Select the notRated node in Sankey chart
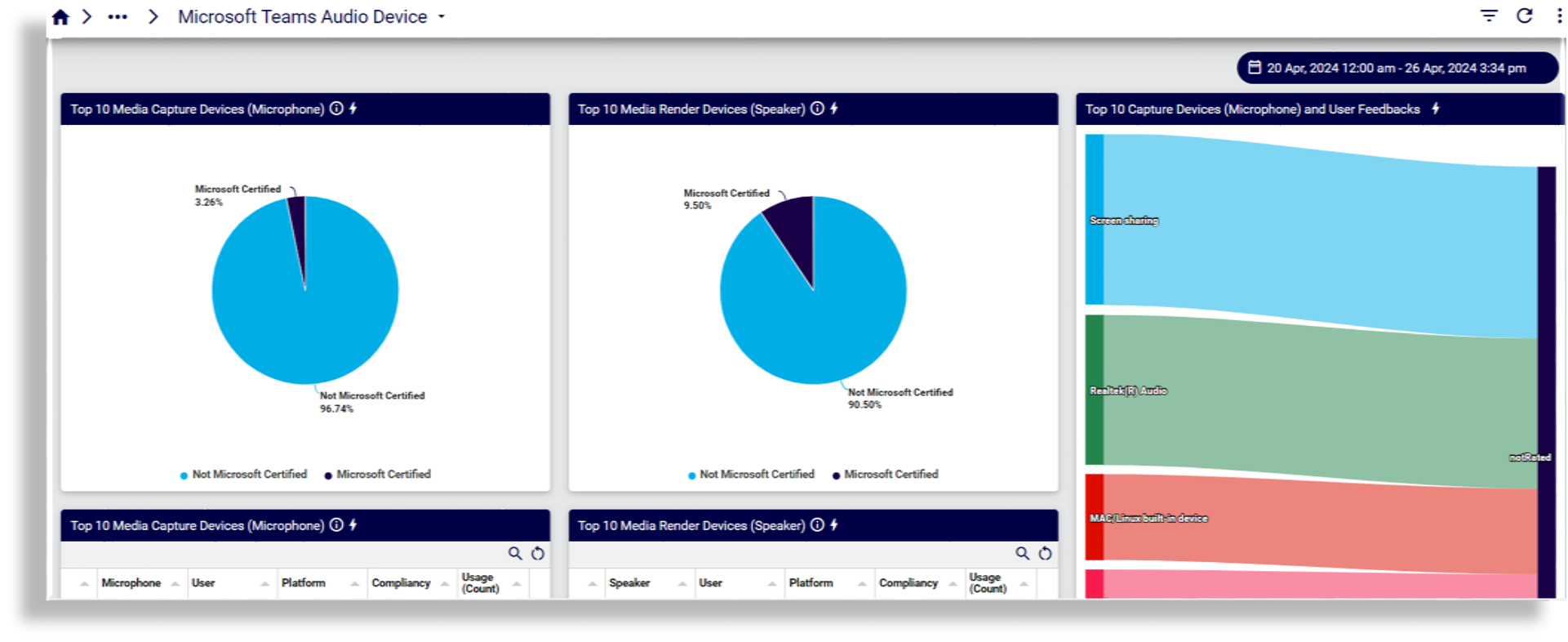1568x642 pixels. click(x=1547, y=382)
